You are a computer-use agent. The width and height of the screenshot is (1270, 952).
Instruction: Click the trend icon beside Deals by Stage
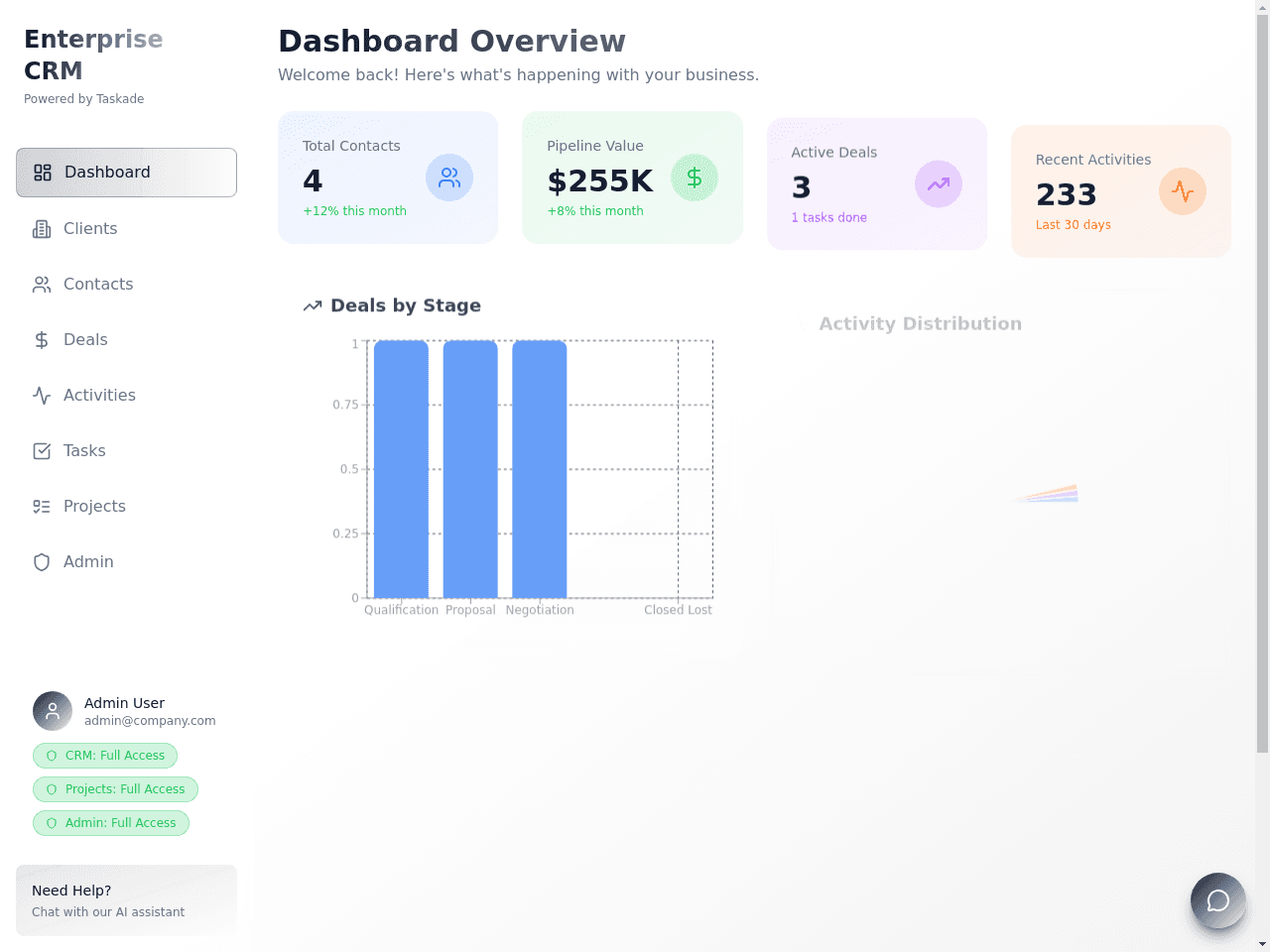click(313, 306)
